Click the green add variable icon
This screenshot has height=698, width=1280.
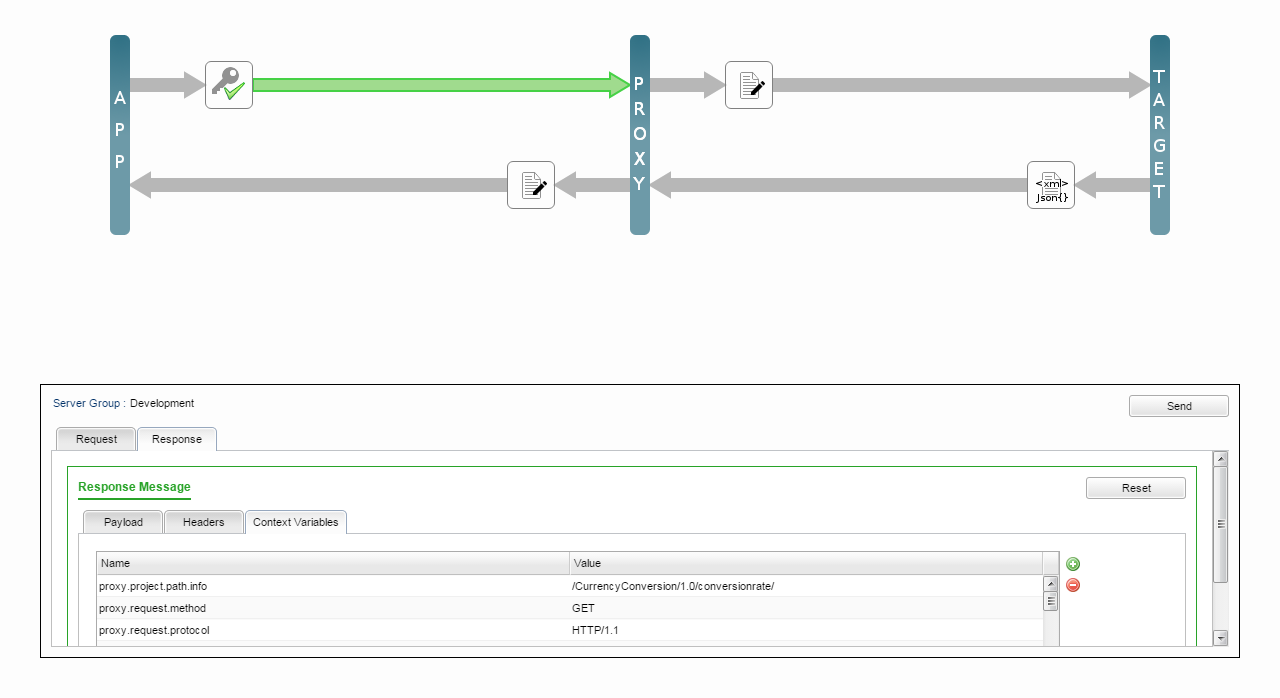tap(1073, 564)
